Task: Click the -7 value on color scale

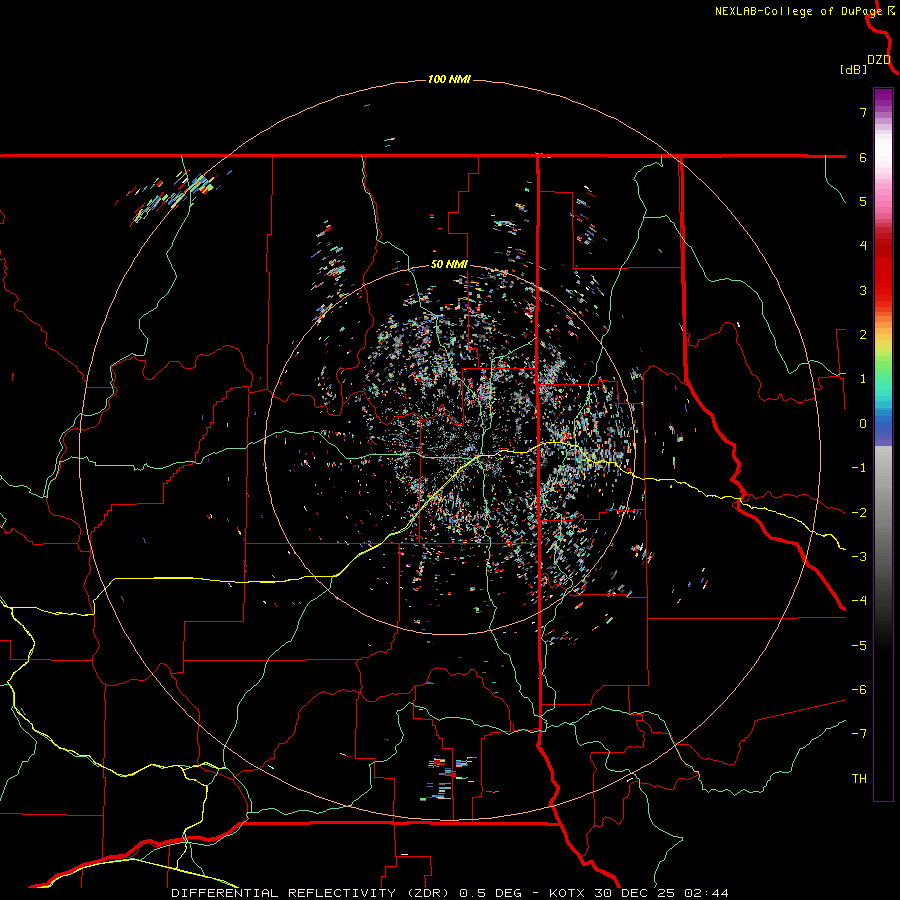Action: coord(859,734)
